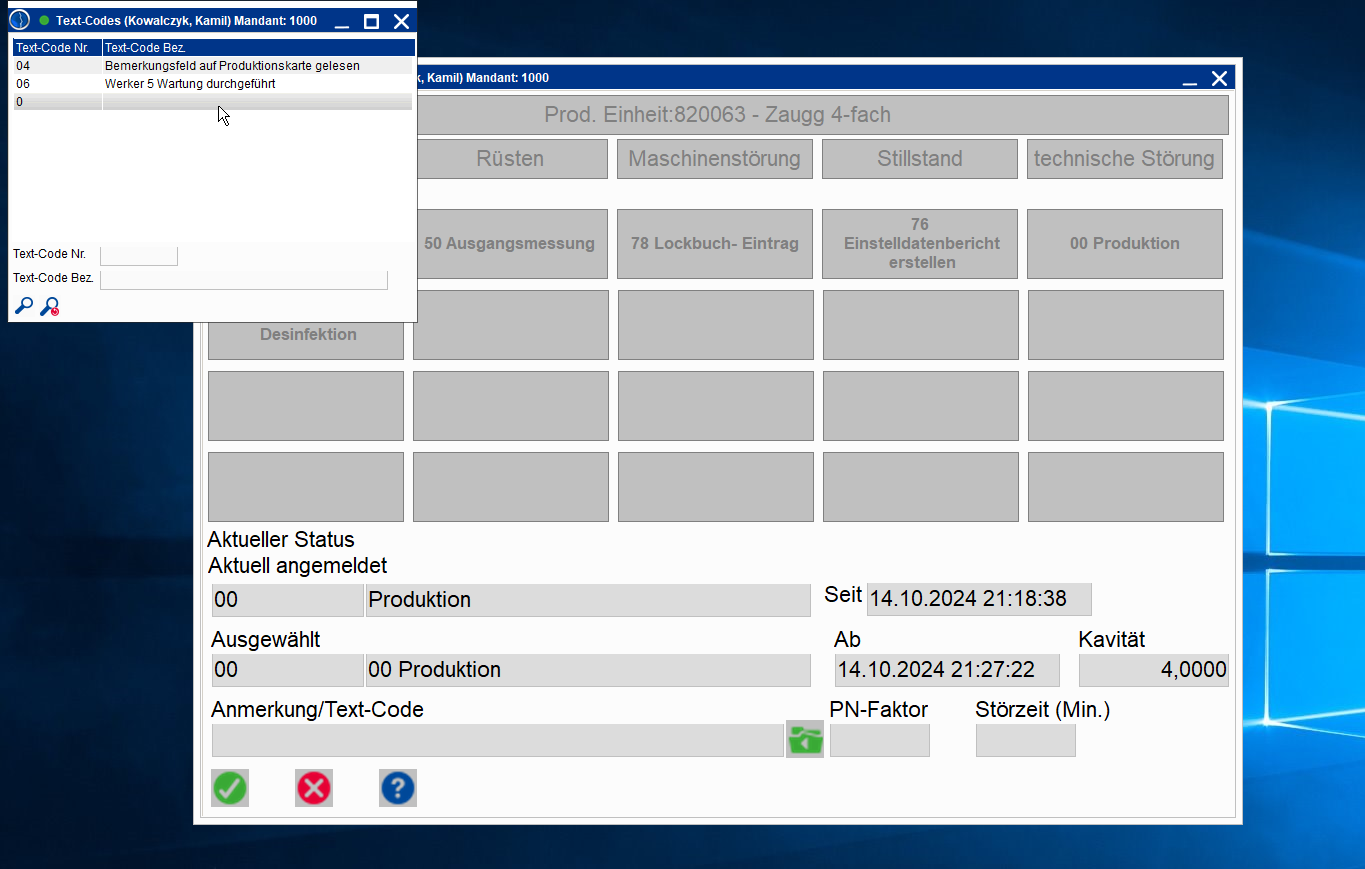Image resolution: width=1365 pixels, height=869 pixels.
Task: Choose the 00 Produktion activity button
Action: pyautogui.click(x=1124, y=244)
